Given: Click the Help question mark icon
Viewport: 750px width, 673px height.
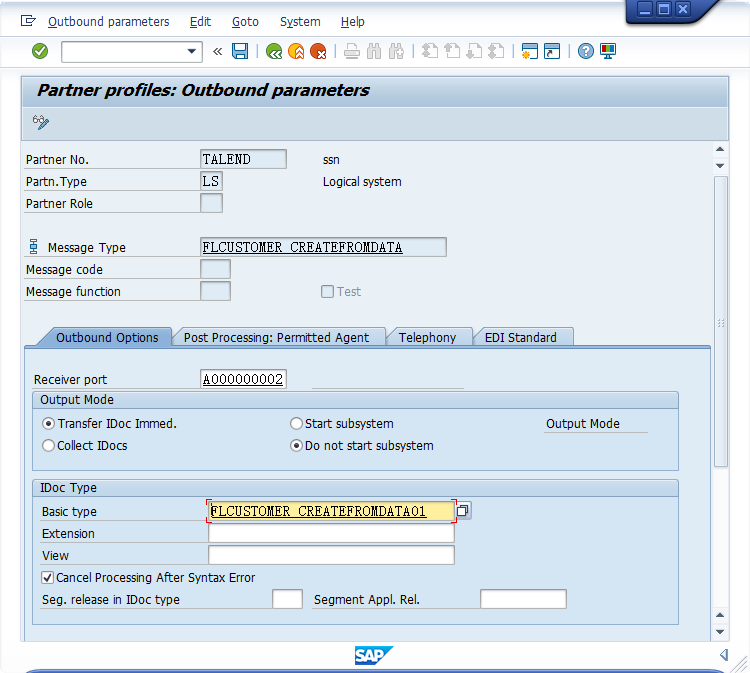Looking at the screenshot, I should 586,51.
